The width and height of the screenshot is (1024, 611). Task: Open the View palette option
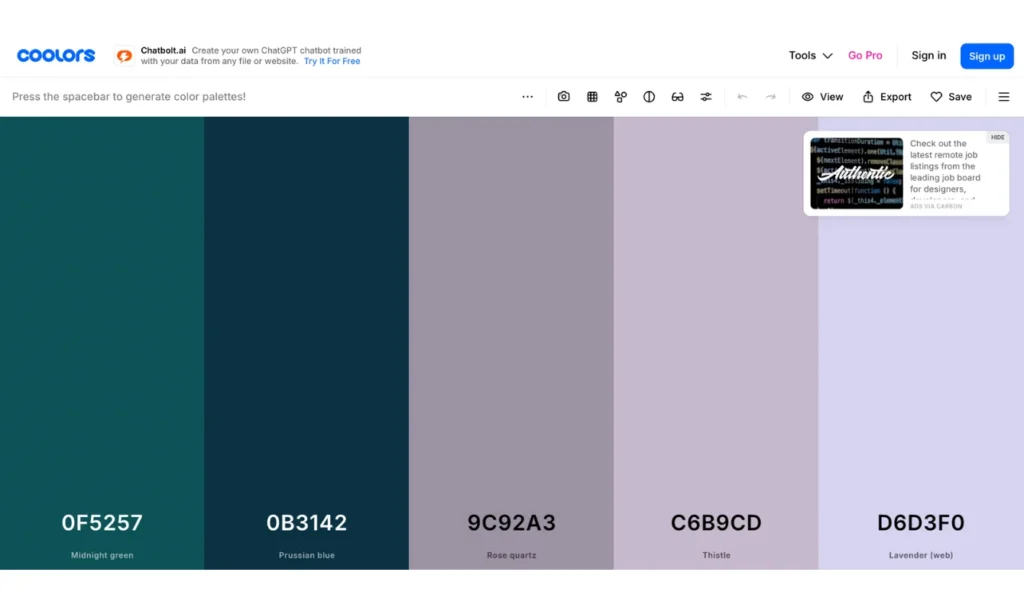click(822, 97)
